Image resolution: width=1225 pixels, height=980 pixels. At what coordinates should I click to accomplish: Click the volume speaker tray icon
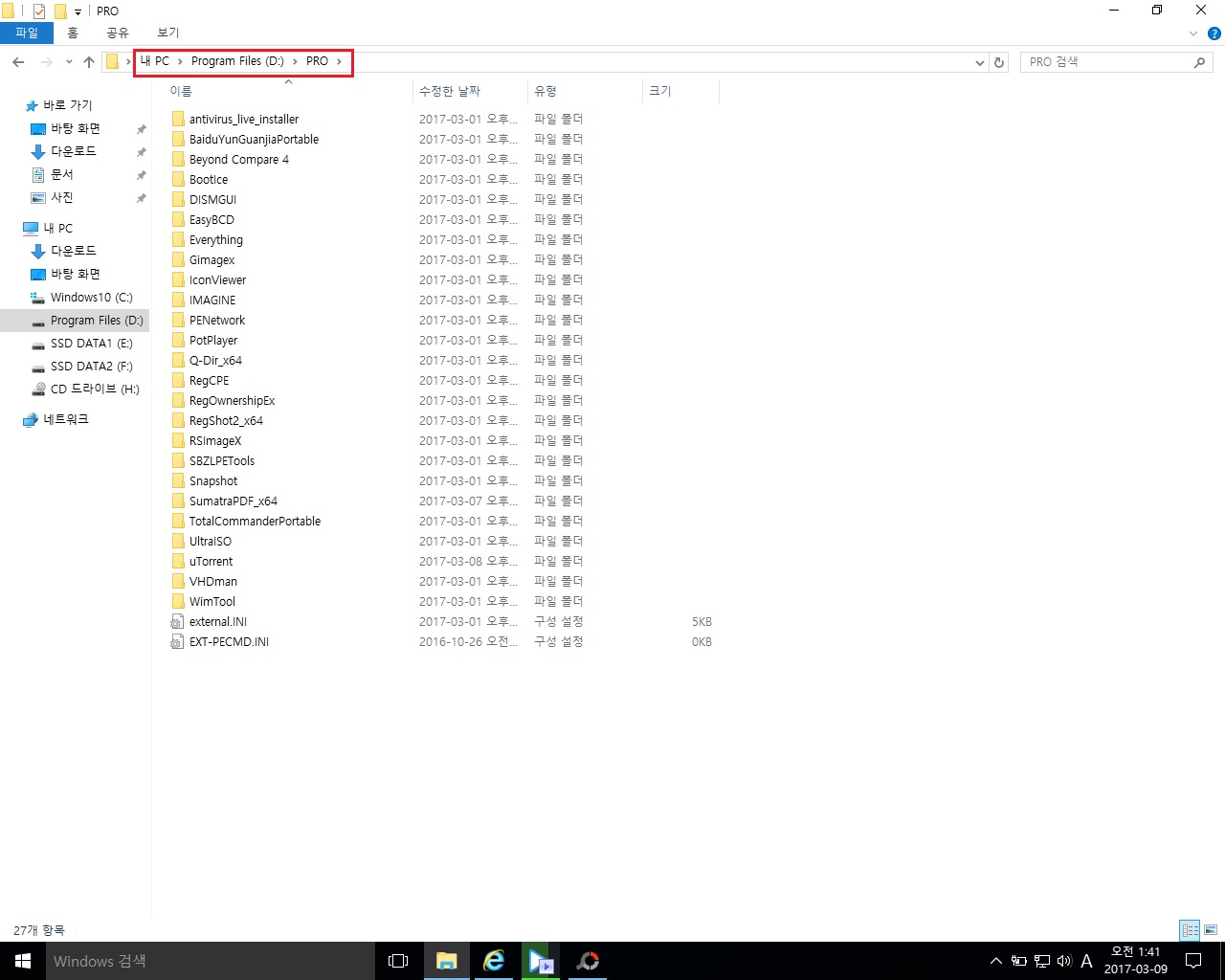tap(1064, 961)
